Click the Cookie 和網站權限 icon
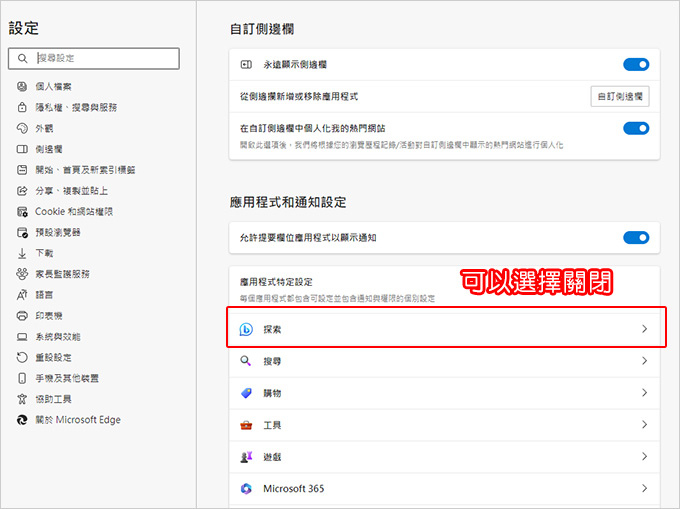Screen dimensions: 680x509 click(22, 212)
